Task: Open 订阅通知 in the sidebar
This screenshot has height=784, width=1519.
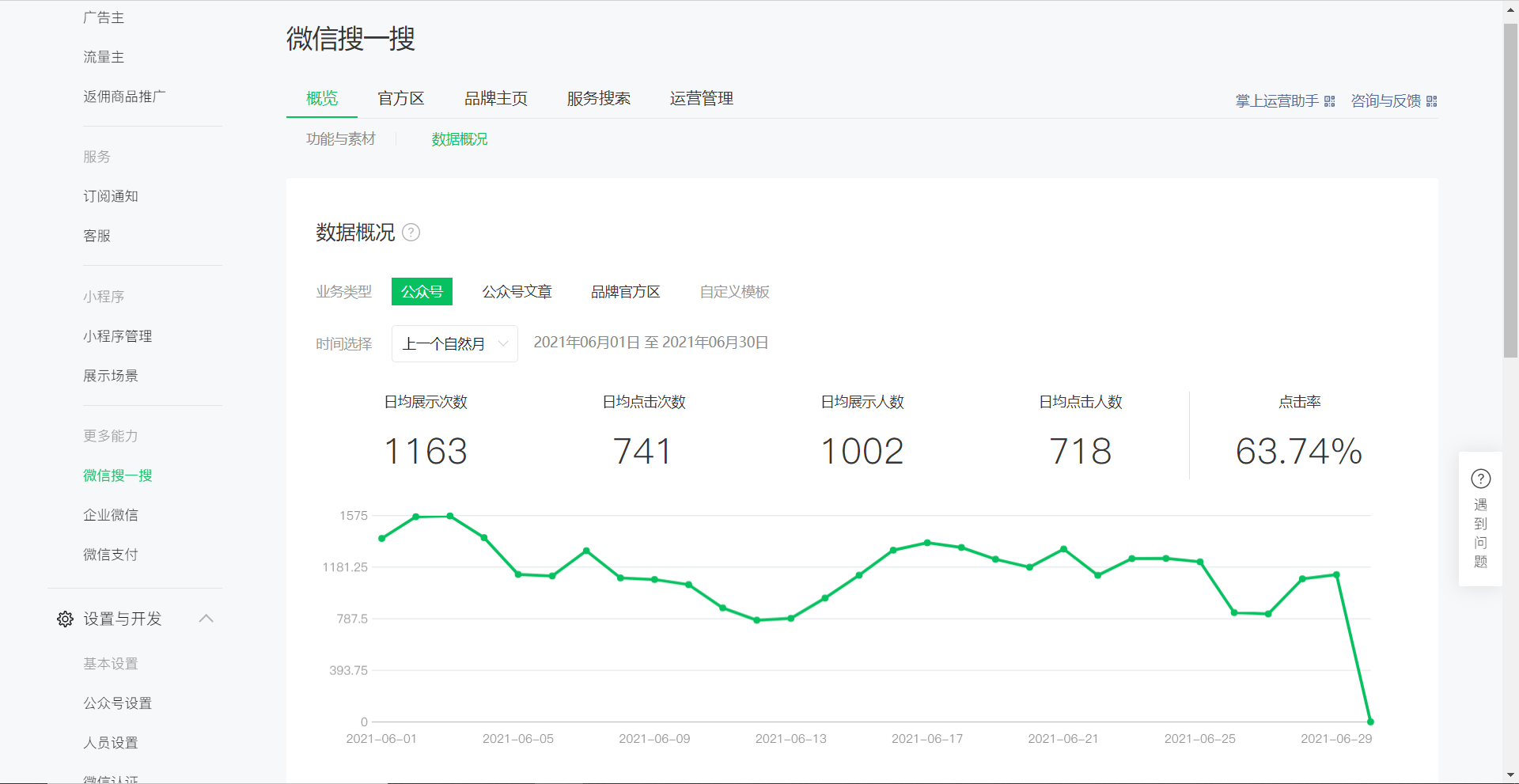Action: pos(111,196)
